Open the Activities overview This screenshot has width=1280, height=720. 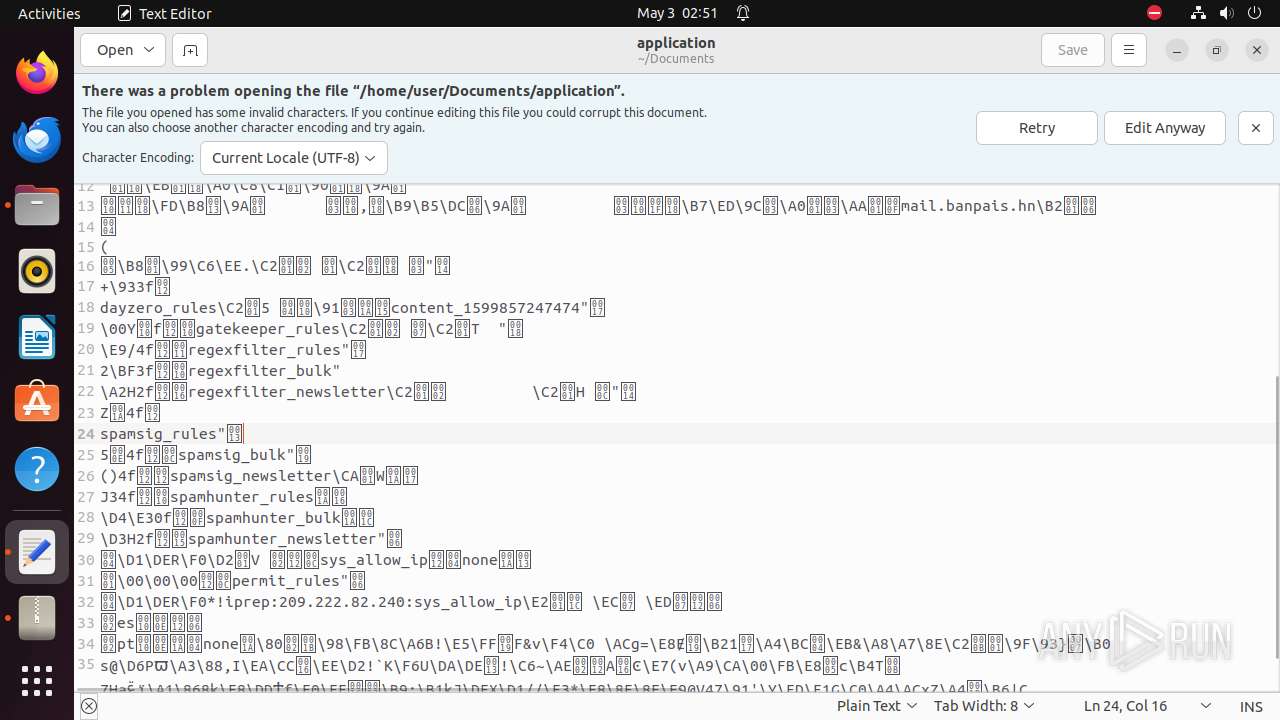[x=49, y=13]
